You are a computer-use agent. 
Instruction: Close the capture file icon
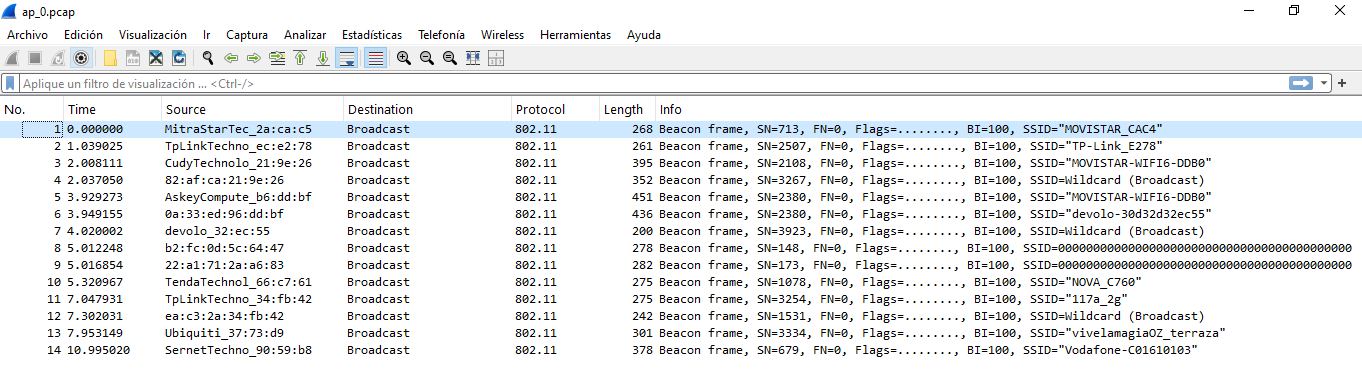tap(156, 58)
